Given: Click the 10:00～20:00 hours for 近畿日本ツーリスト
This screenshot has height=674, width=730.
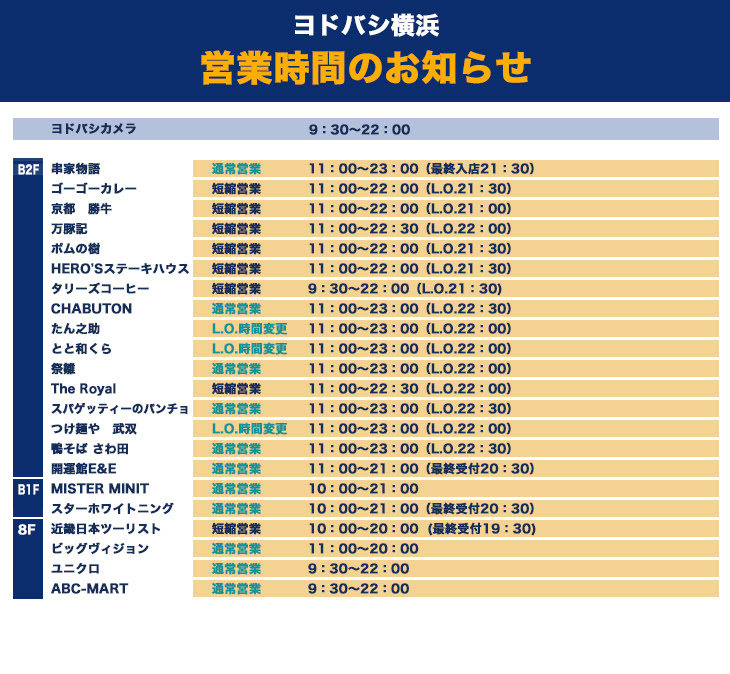Looking at the screenshot, I should click(364, 529).
